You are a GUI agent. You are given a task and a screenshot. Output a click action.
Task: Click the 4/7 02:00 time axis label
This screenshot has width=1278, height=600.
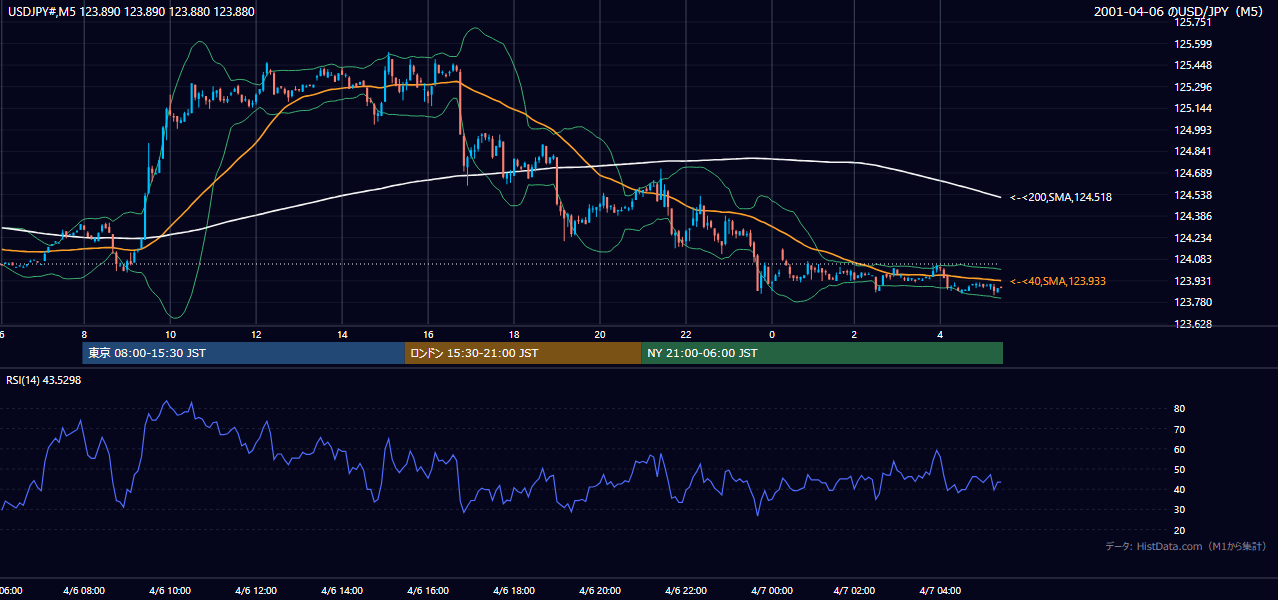tap(855, 591)
